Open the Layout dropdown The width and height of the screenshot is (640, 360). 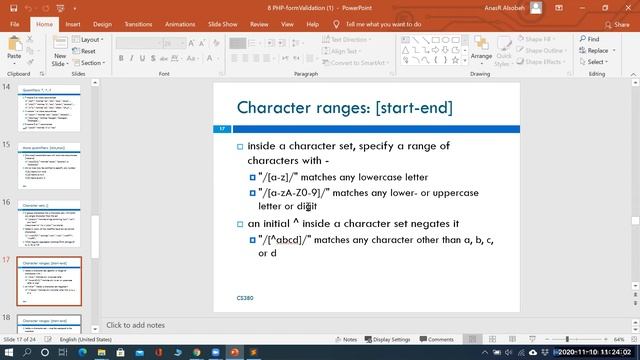point(87,40)
